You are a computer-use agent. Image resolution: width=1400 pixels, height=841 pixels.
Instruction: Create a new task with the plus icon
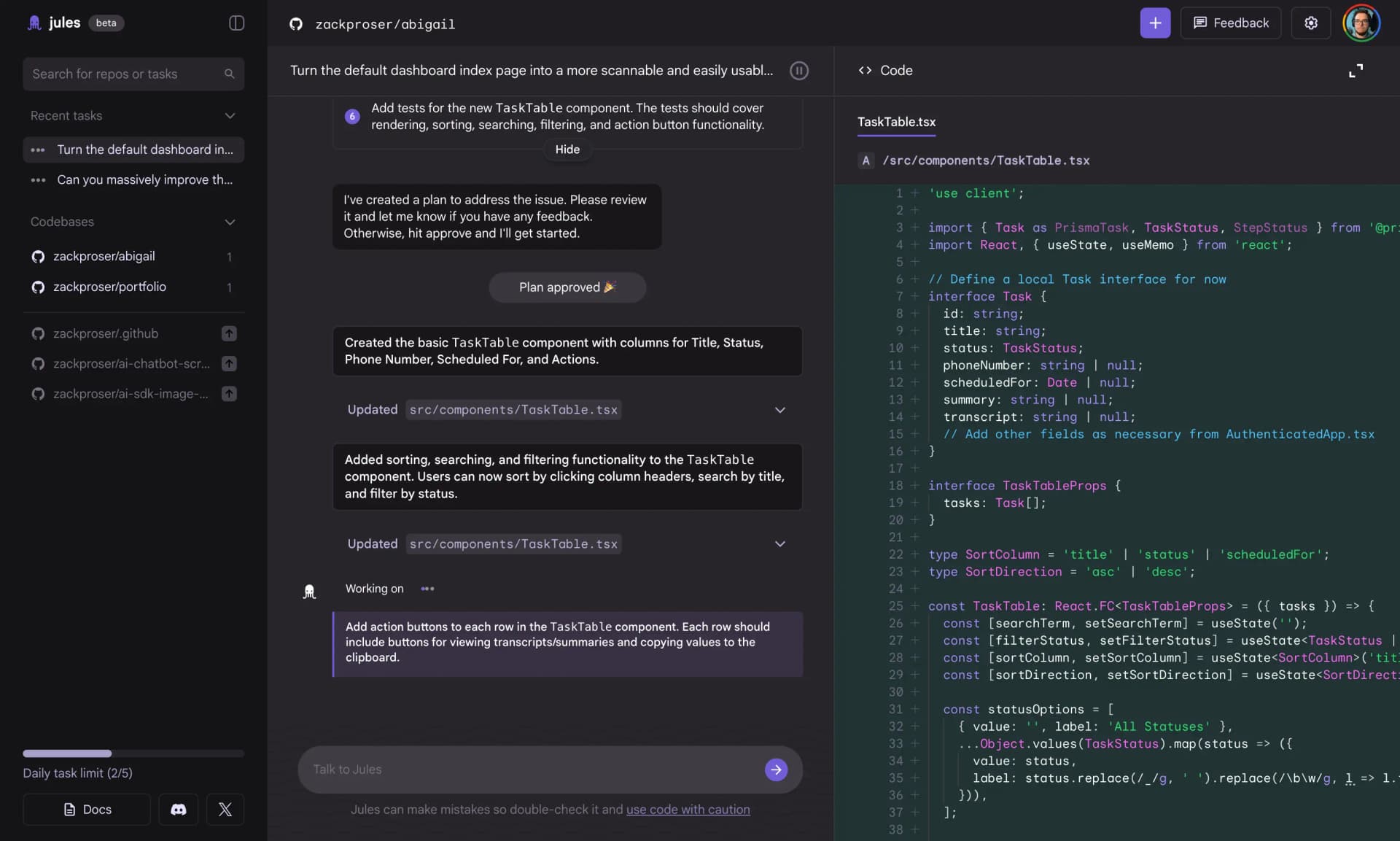tap(1155, 23)
